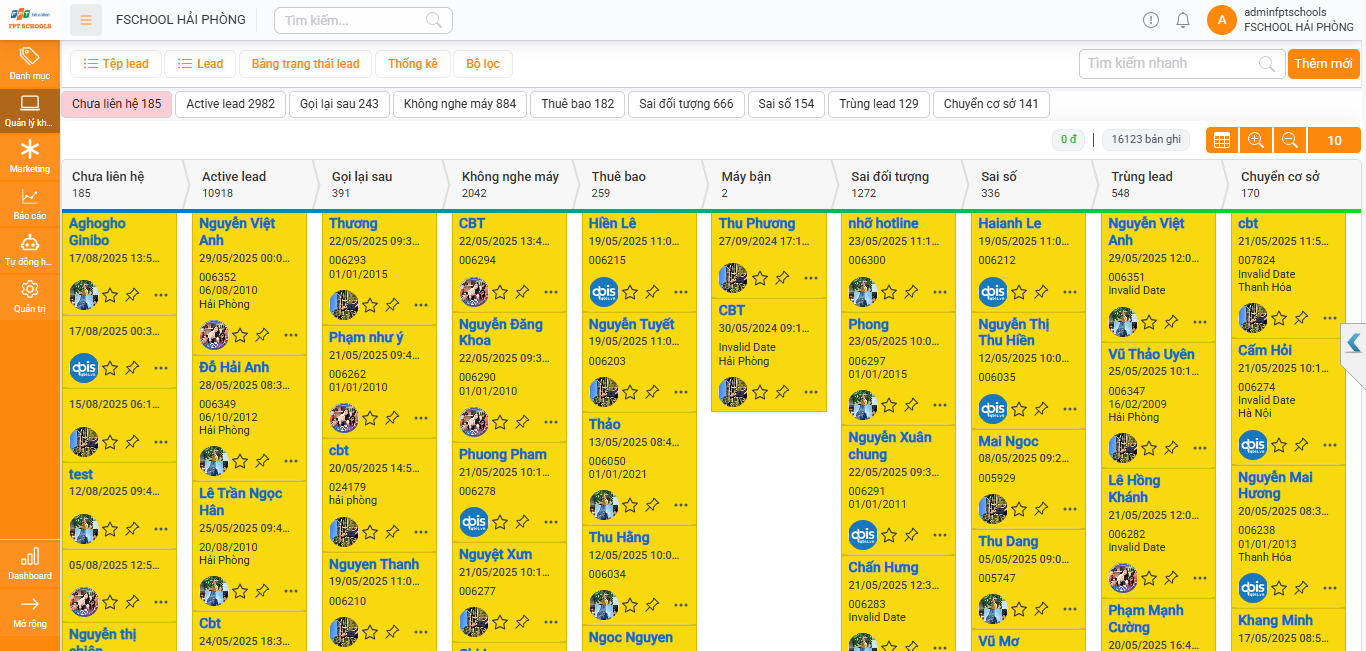
Task: Select the Sai đối tượng 666 tab
Action: click(x=686, y=104)
